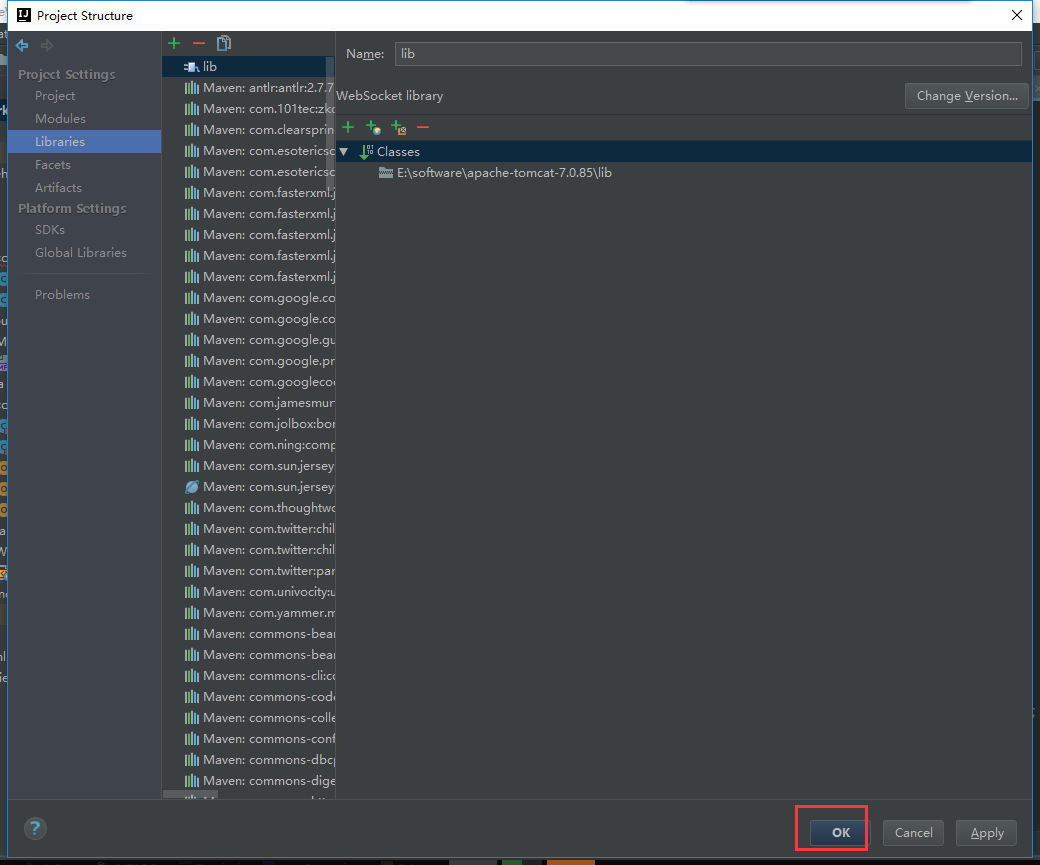The height and width of the screenshot is (865, 1040).
Task: Add excluded root with plus-folder icon
Action: pos(399,127)
